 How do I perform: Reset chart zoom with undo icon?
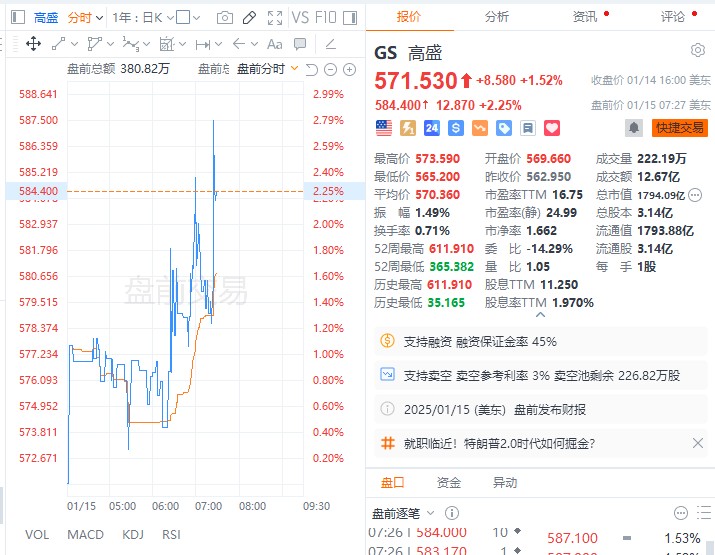(311, 69)
